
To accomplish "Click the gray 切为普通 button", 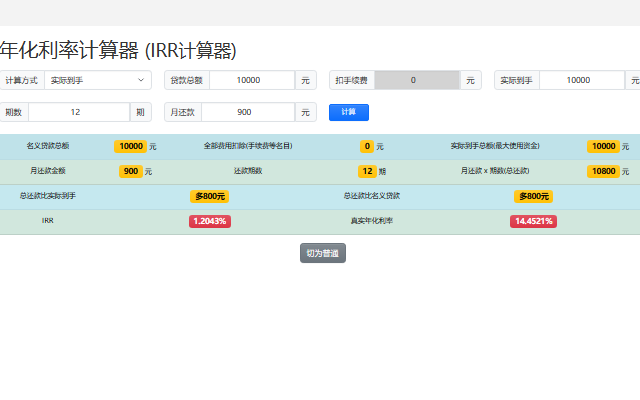I will 323,253.
